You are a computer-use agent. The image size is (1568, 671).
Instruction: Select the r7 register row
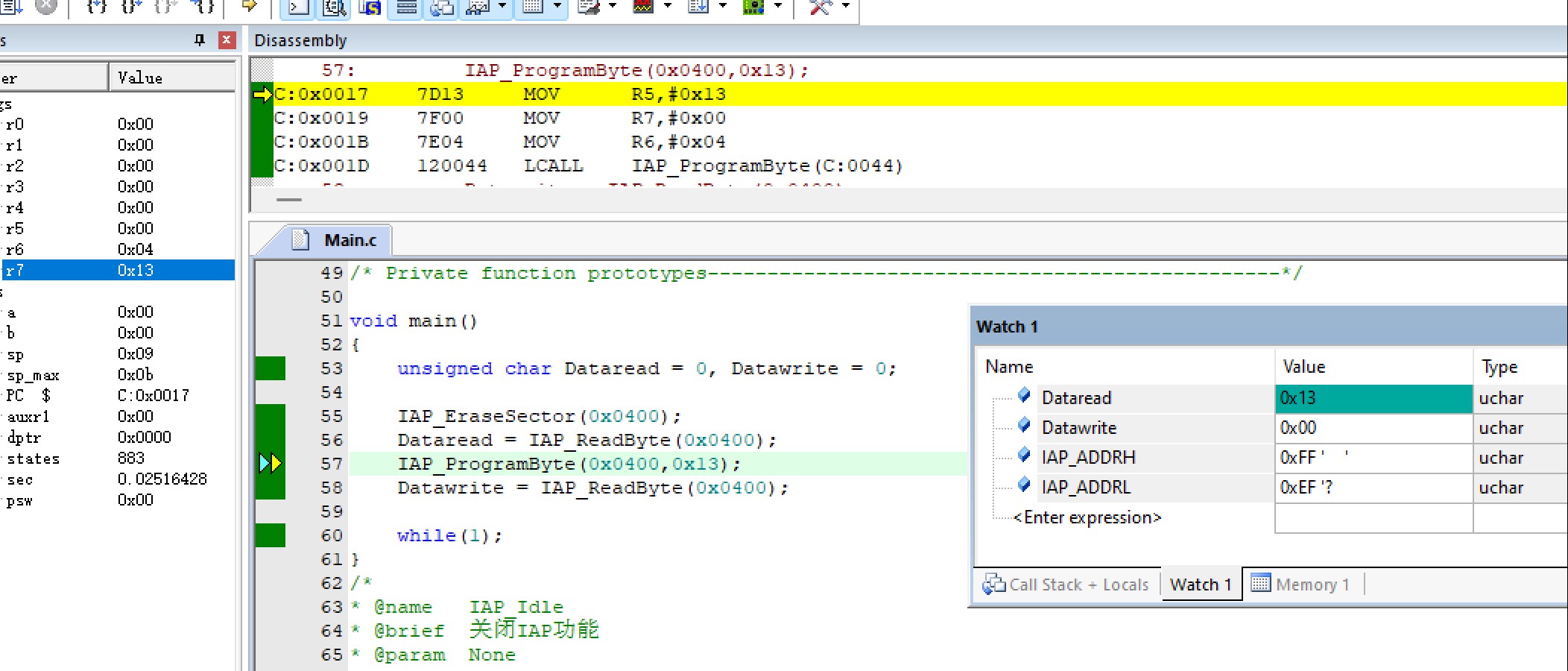117,270
